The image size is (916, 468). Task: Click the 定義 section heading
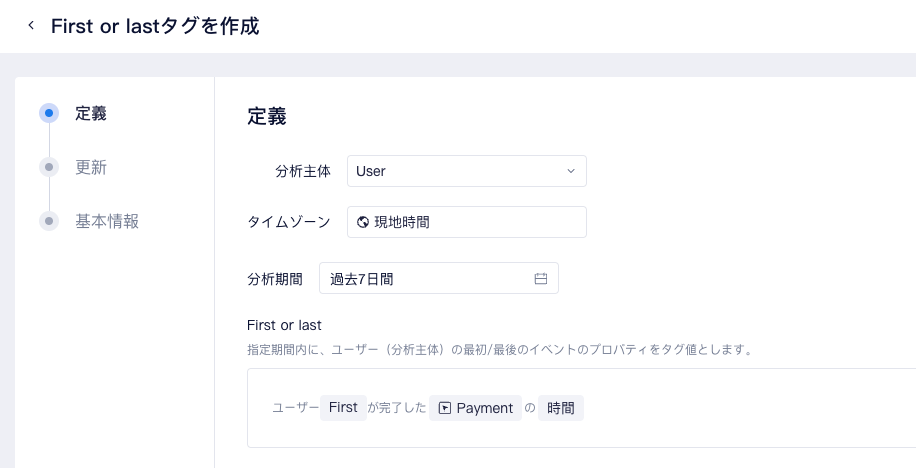pos(266,116)
